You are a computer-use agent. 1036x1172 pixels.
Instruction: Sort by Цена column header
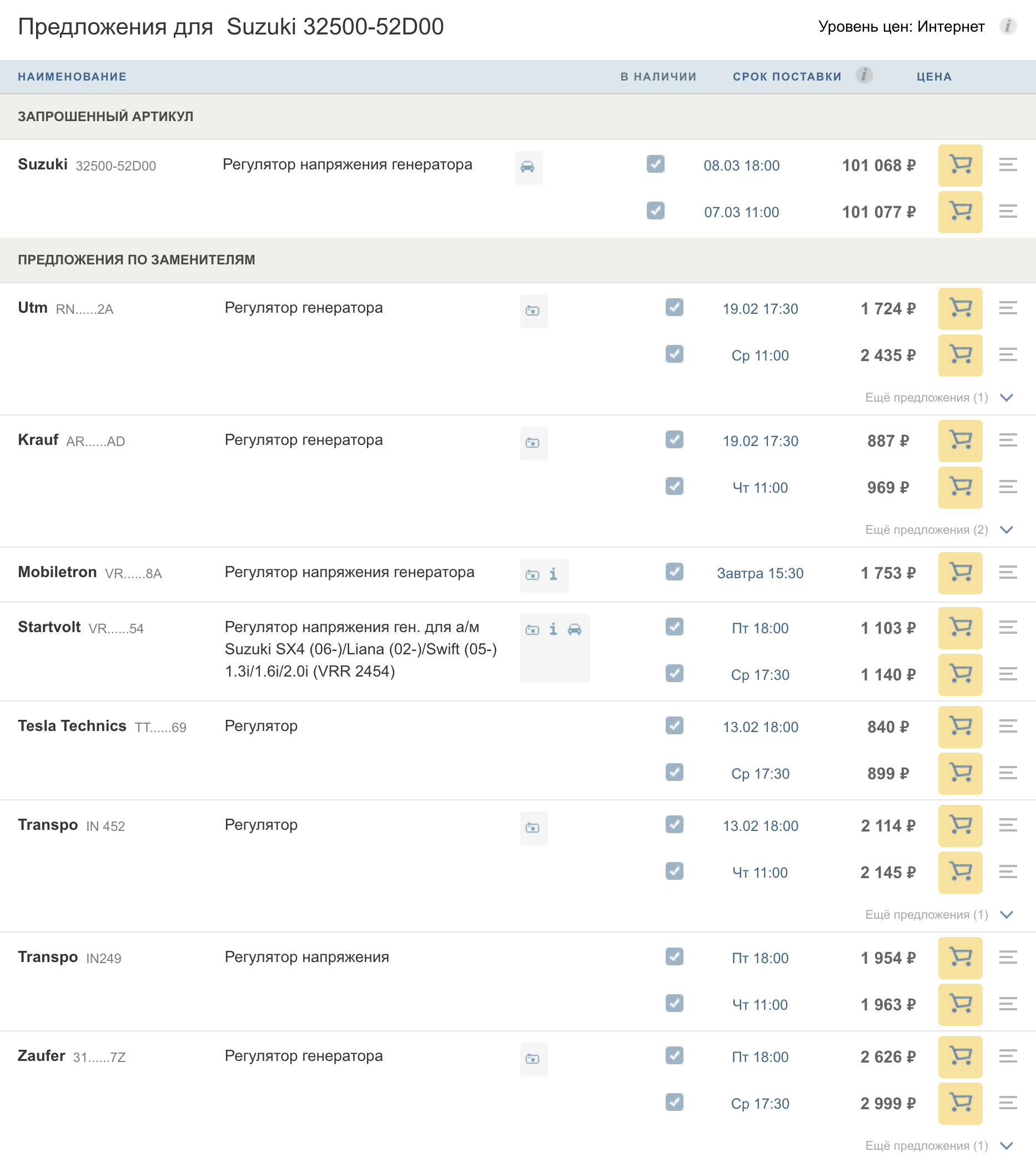coord(934,77)
